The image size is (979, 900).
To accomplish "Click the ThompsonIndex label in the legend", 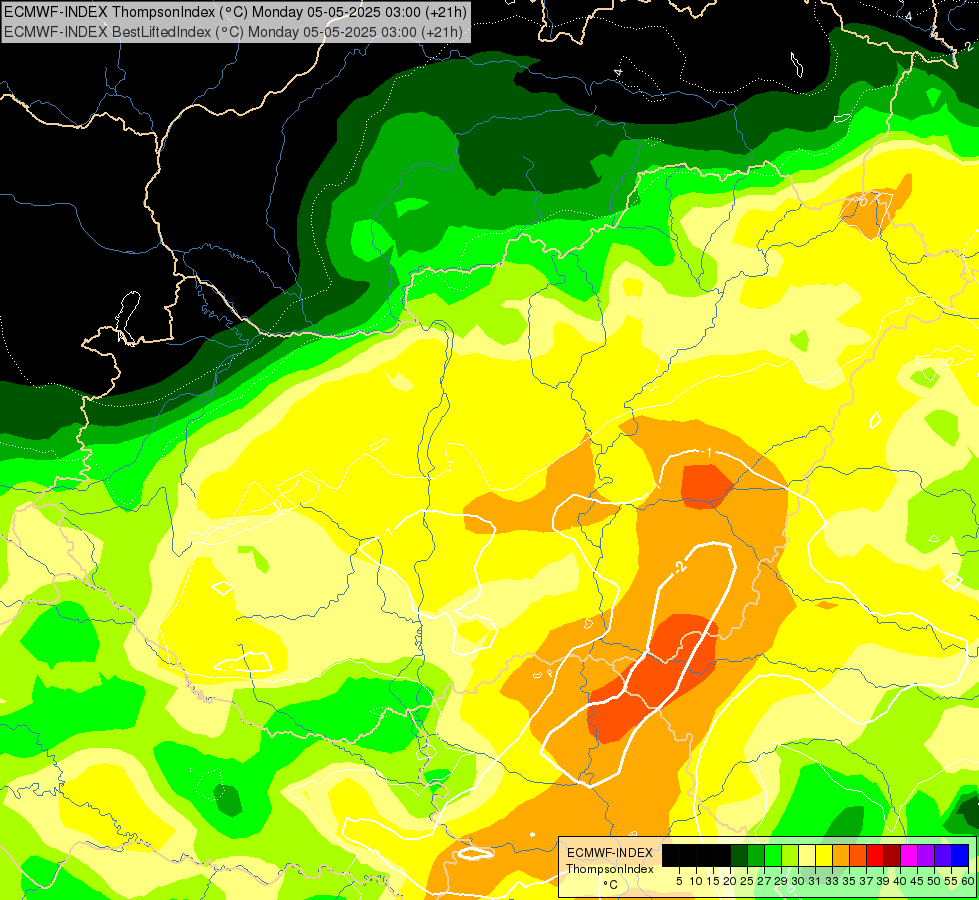I will (x=610, y=869).
